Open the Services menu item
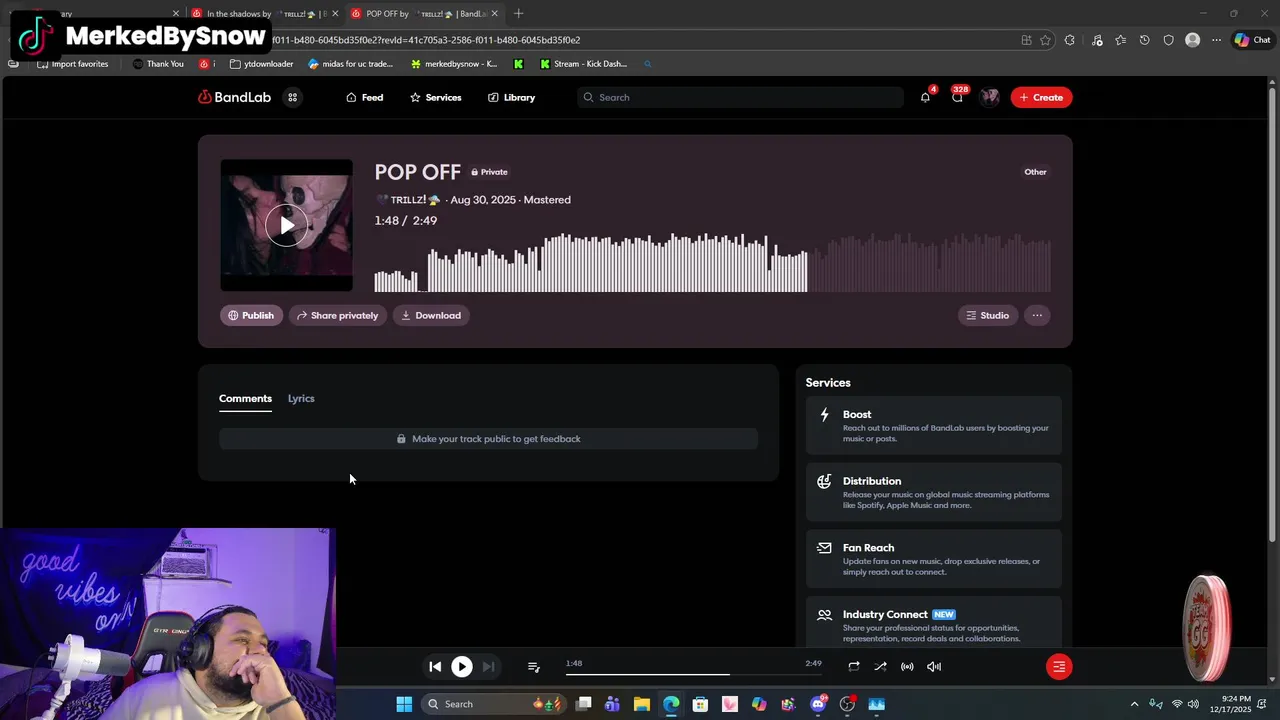The image size is (1280, 720). click(x=435, y=97)
